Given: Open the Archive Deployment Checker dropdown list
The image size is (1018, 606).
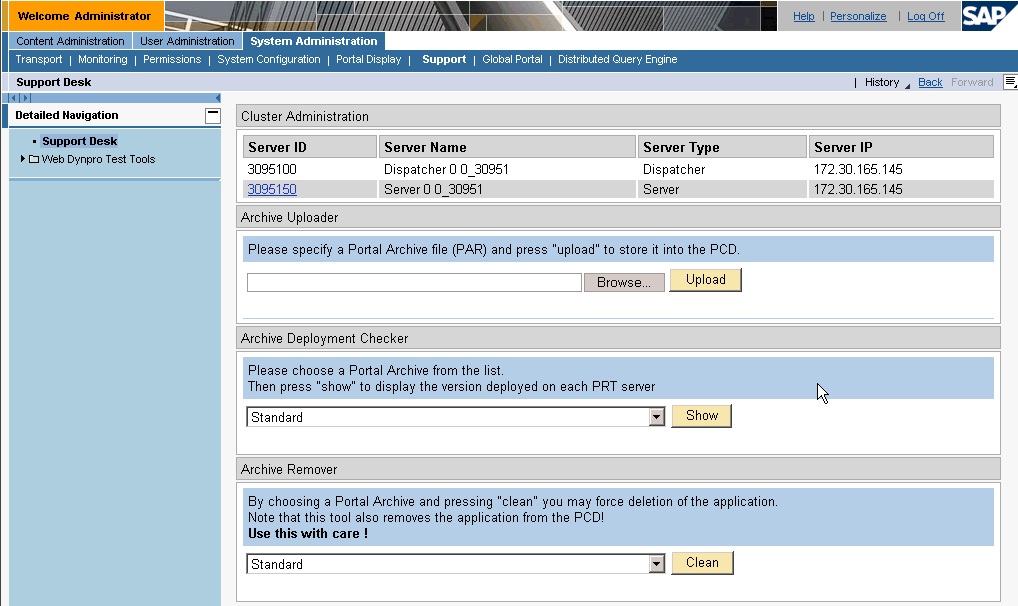Looking at the screenshot, I should 656,417.
